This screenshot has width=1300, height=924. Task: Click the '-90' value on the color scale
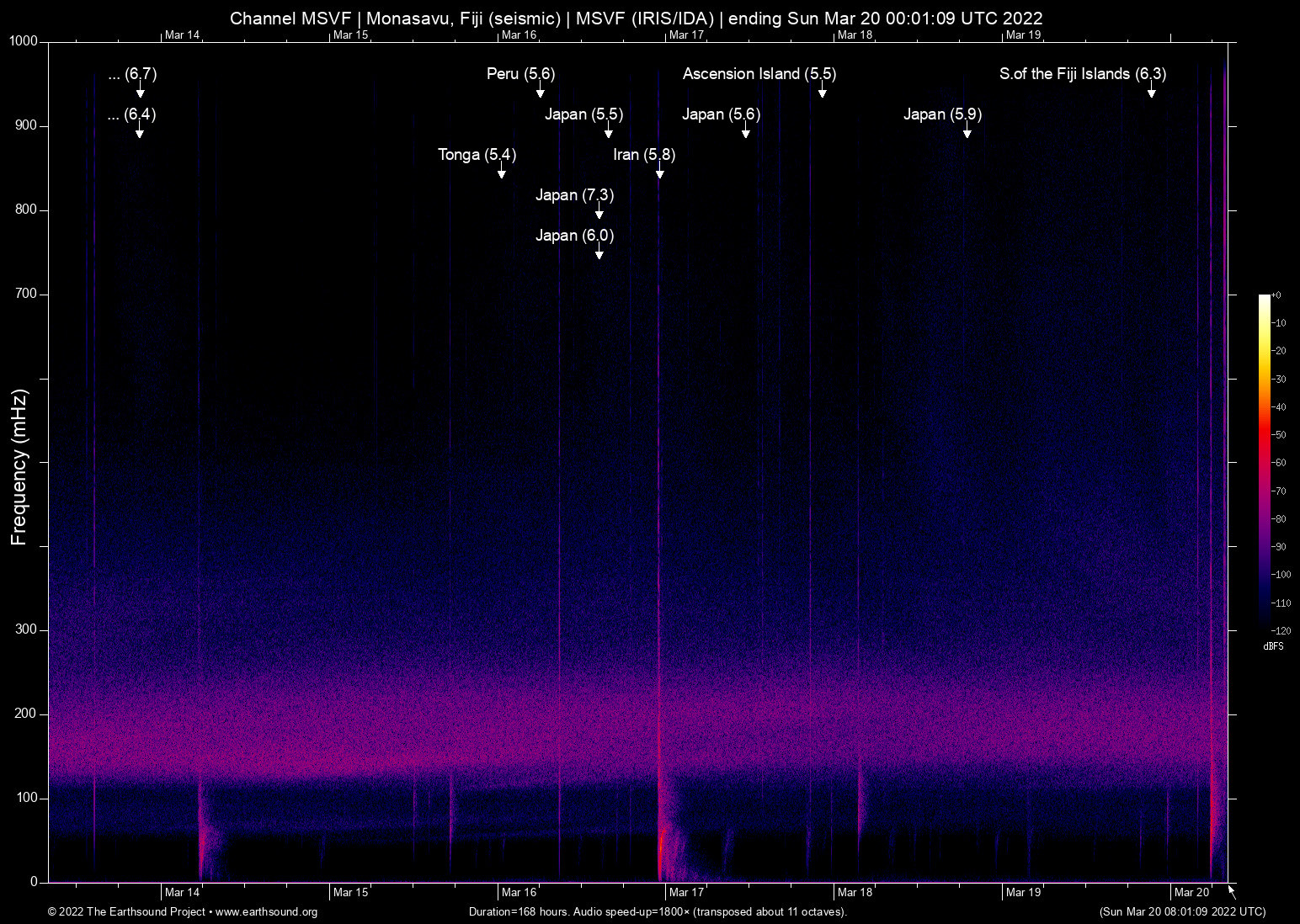pos(1279,547)
